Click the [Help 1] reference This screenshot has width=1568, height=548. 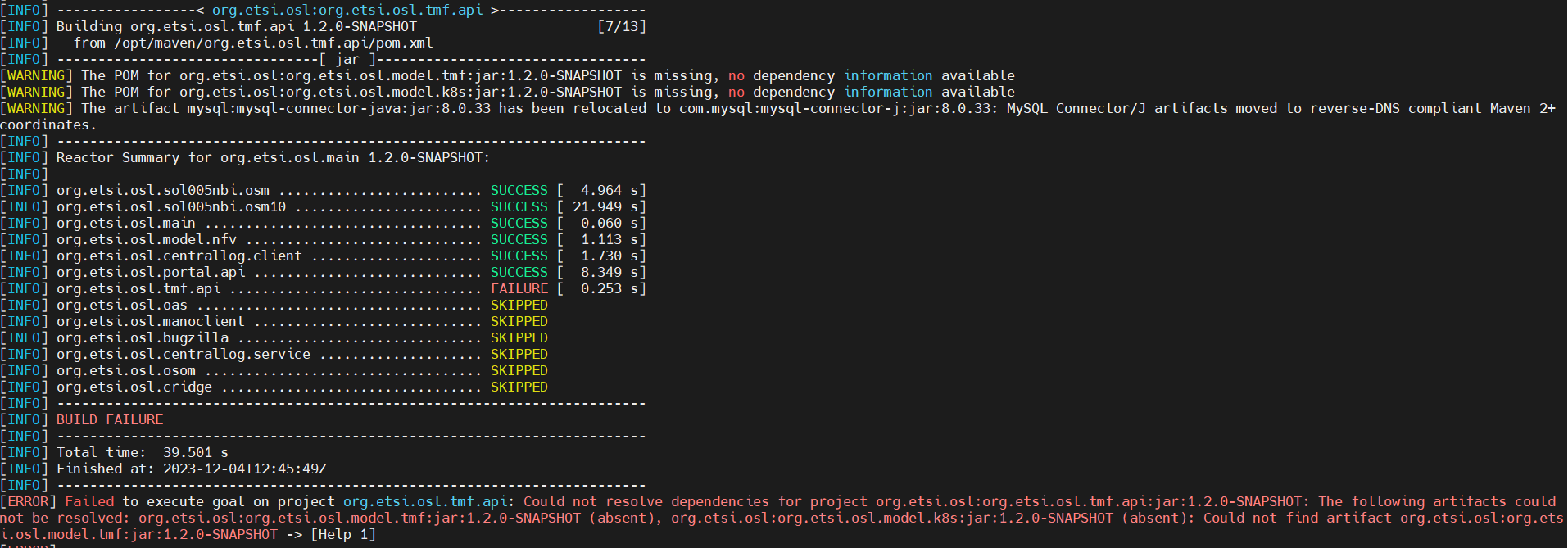coord(342,534)
